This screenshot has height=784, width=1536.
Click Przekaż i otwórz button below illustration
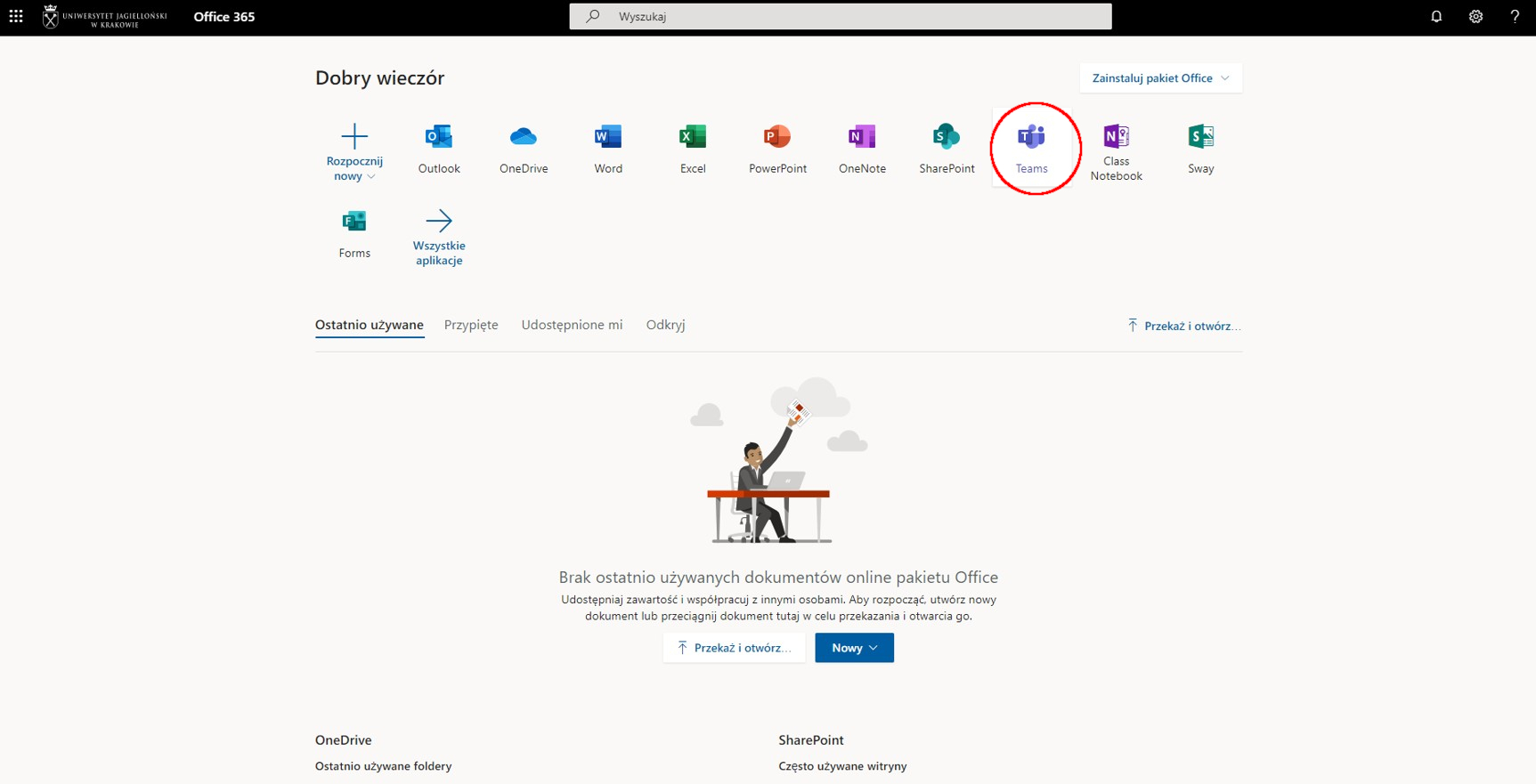point(734,648)
